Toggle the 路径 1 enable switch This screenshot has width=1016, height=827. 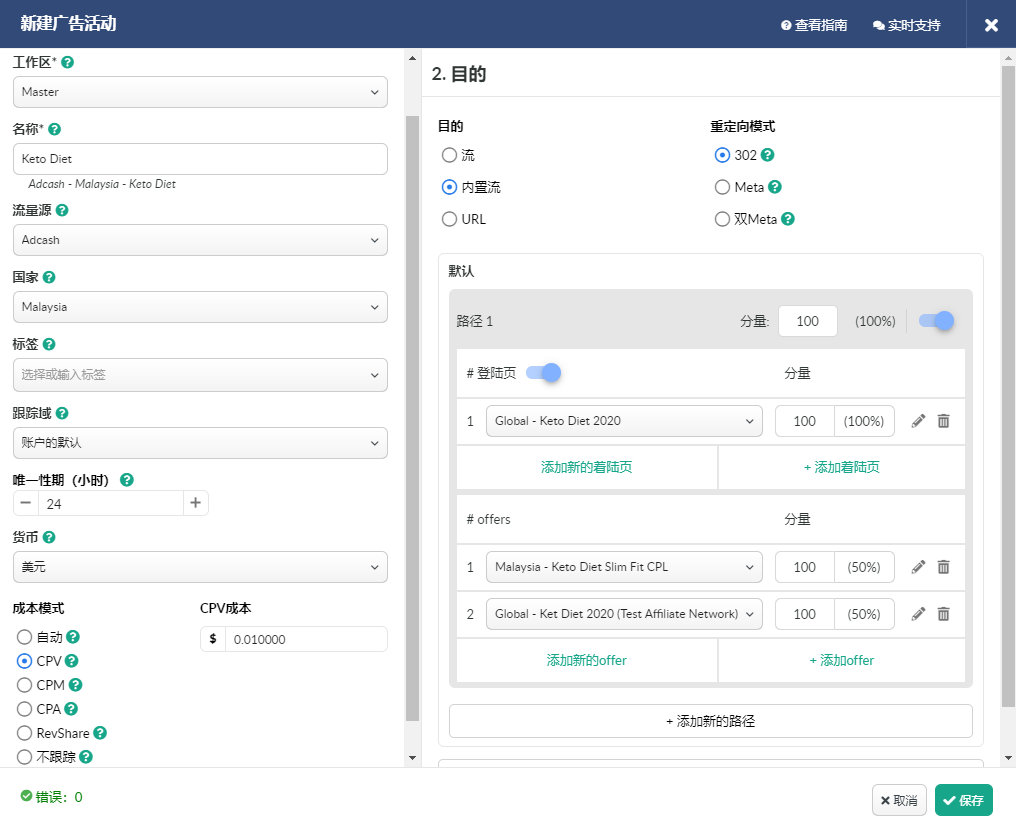click(x=936, y=321)
